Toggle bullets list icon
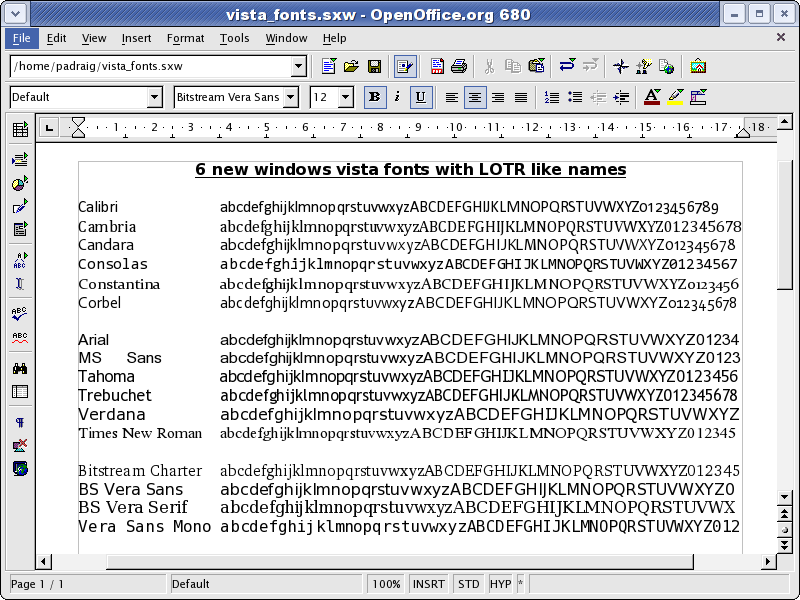The height and width of the screenshot is (600, 800). pyautogui.click(x=575, y=97)
